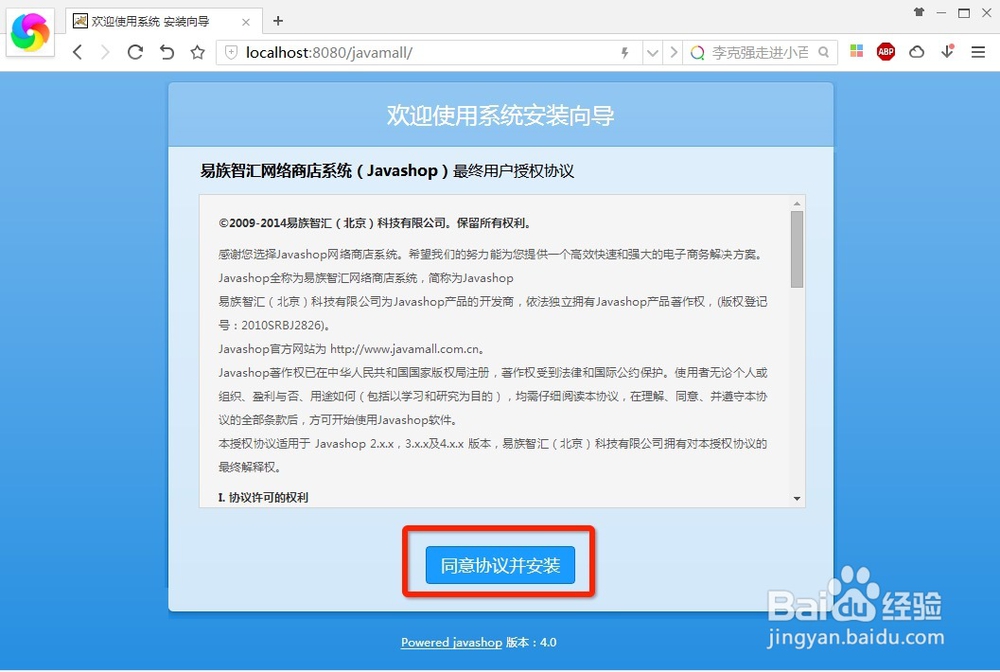Viewport: 1000px width, 672px height.
Task: Click the browser logo icon
Action: [x=30, y=32]
